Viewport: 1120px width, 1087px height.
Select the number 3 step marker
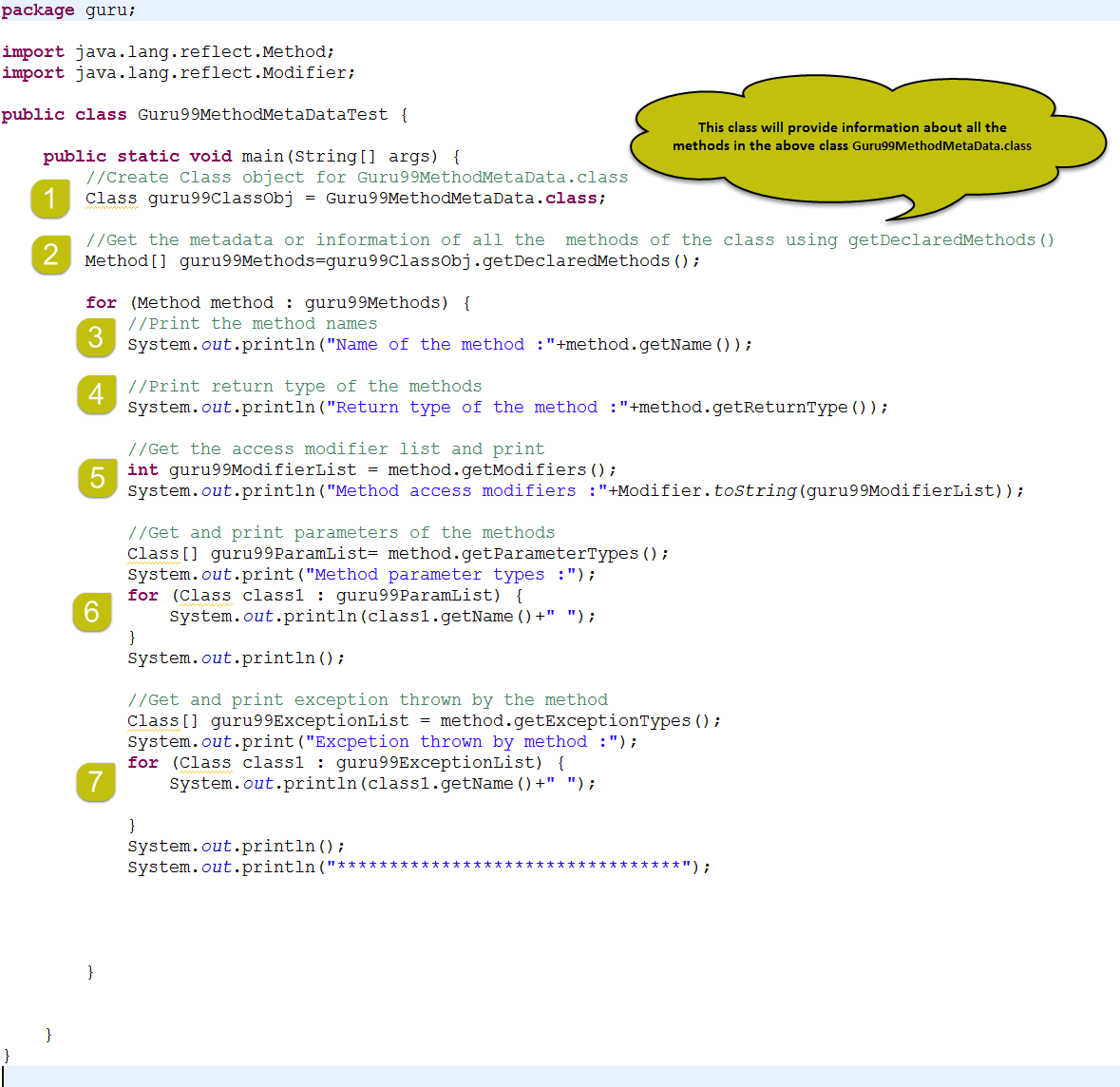(96, 337)
